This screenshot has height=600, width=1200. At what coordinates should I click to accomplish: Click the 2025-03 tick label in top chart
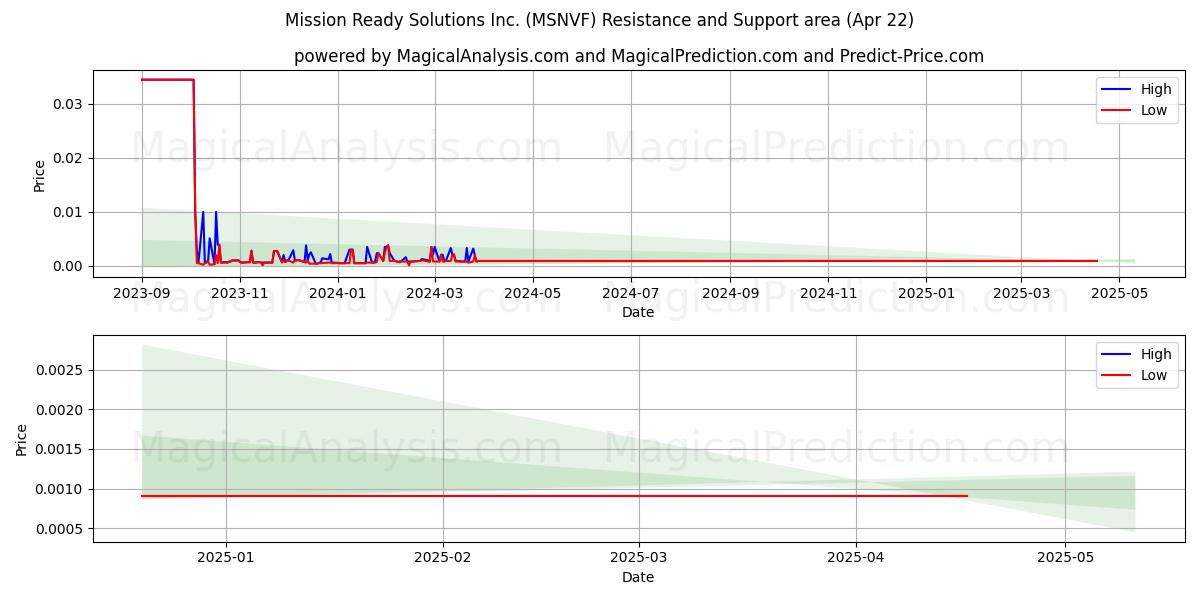(1021, 293)
